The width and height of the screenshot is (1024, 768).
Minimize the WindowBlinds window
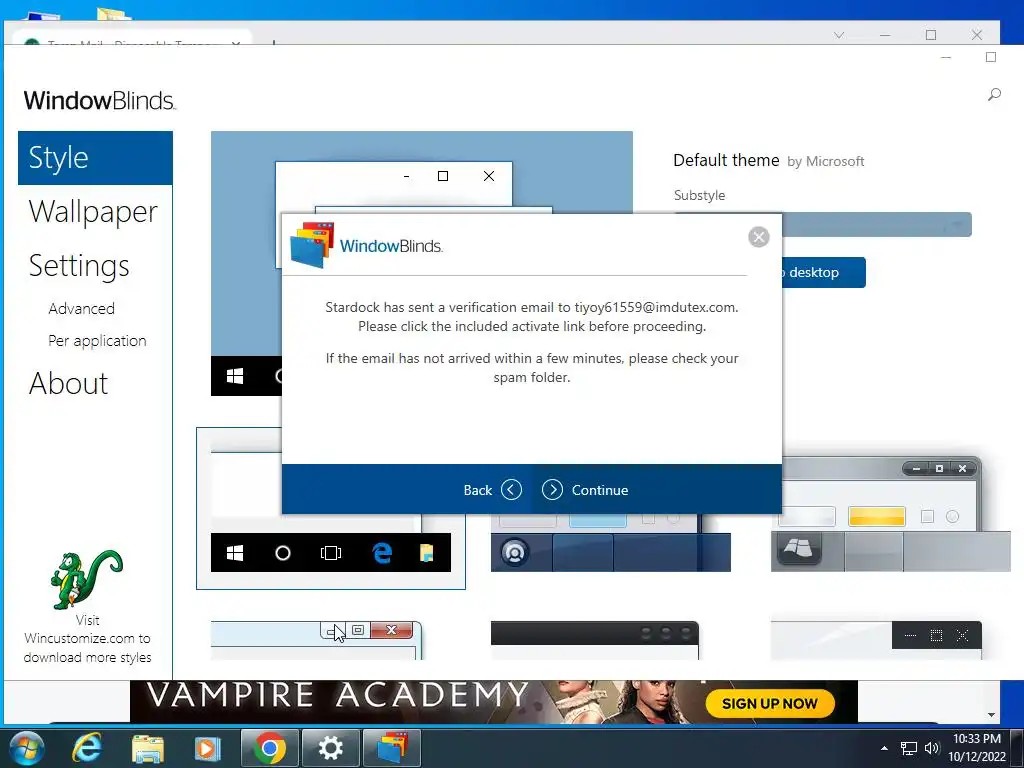(x=946, y=57)
